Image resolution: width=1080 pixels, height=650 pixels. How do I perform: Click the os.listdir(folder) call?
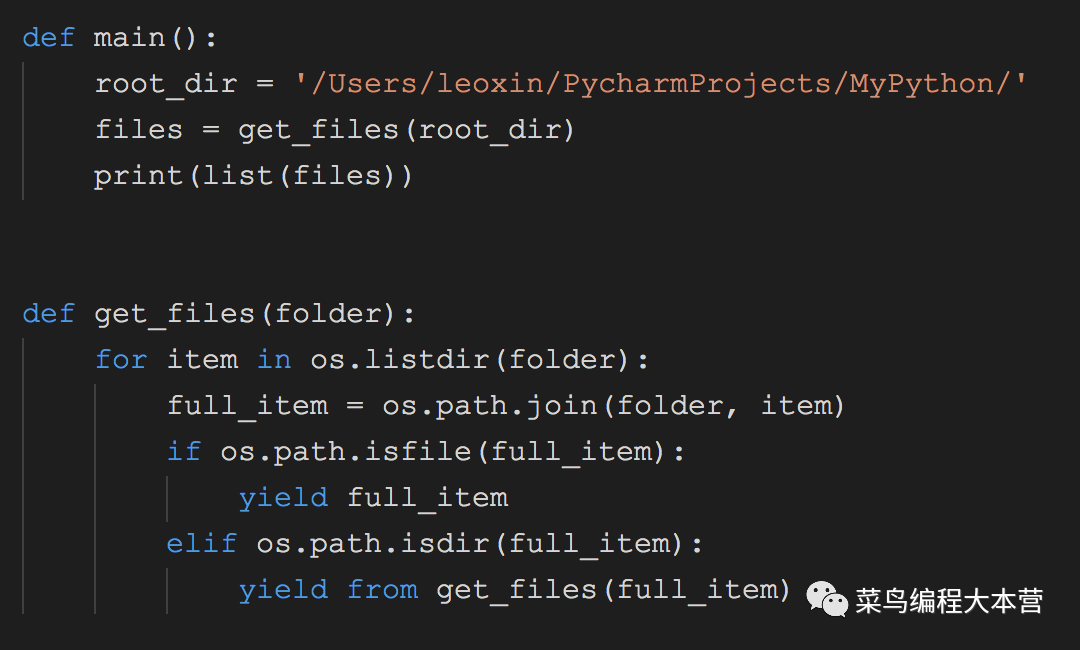(470, 360)
